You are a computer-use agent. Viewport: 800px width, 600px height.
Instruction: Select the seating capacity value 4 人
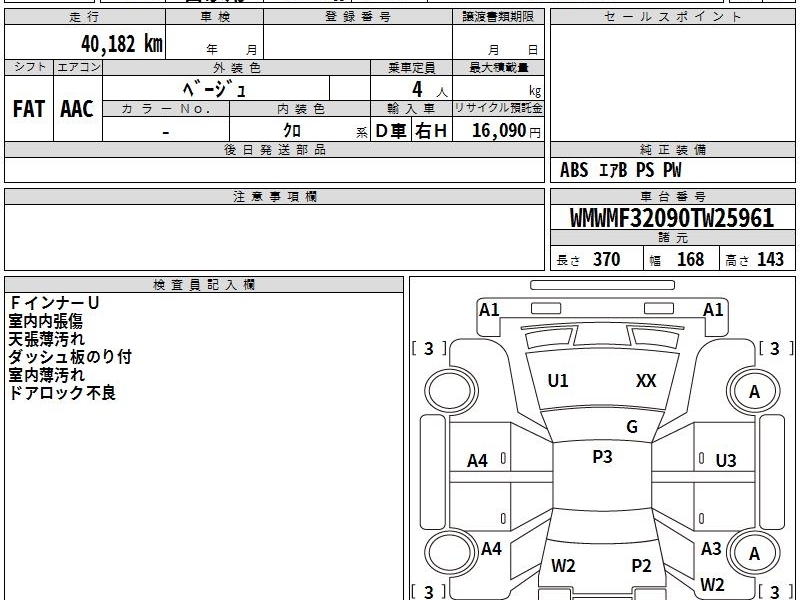[429, 90]
